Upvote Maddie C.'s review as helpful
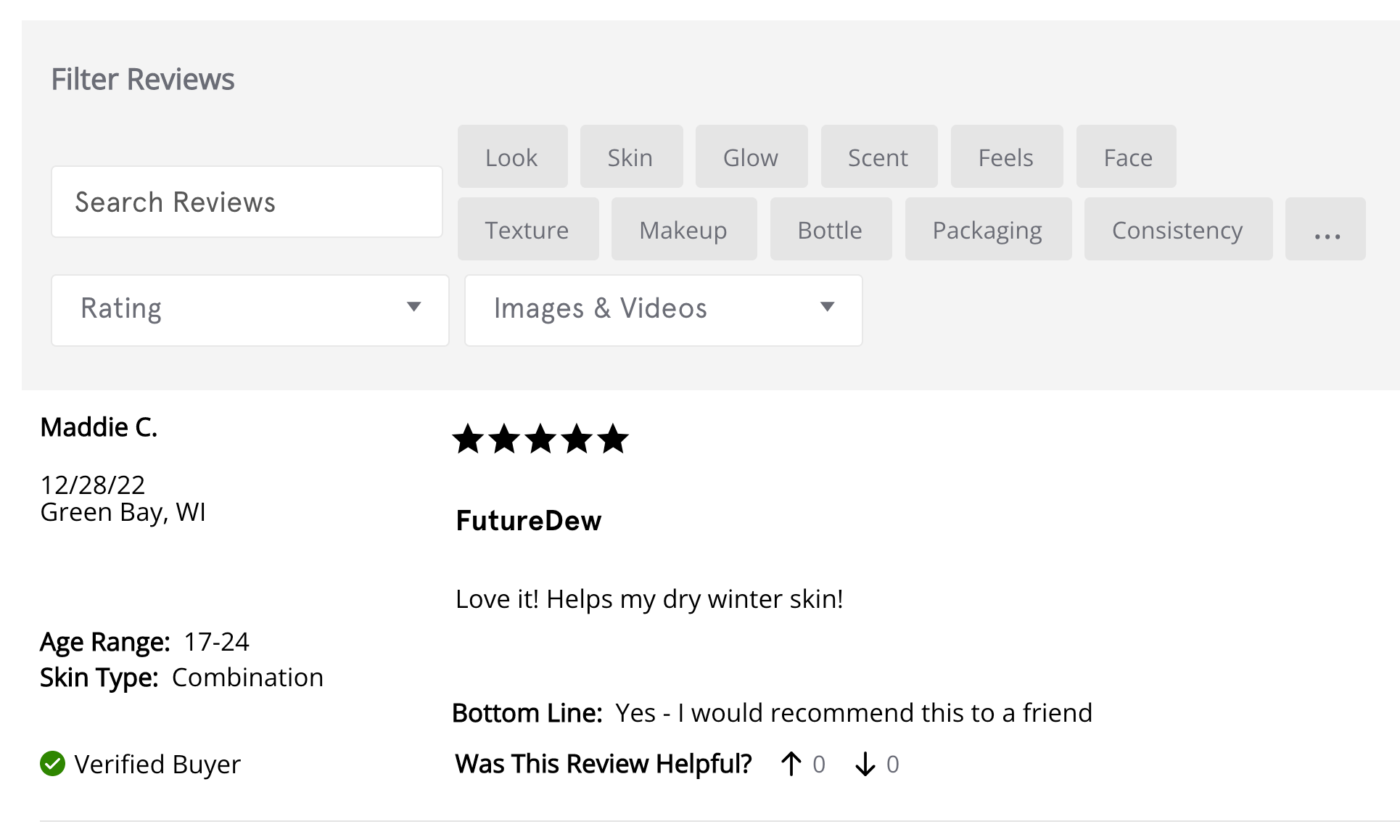1400x840 pixels. pyautogui.click(x=791, y=764)
